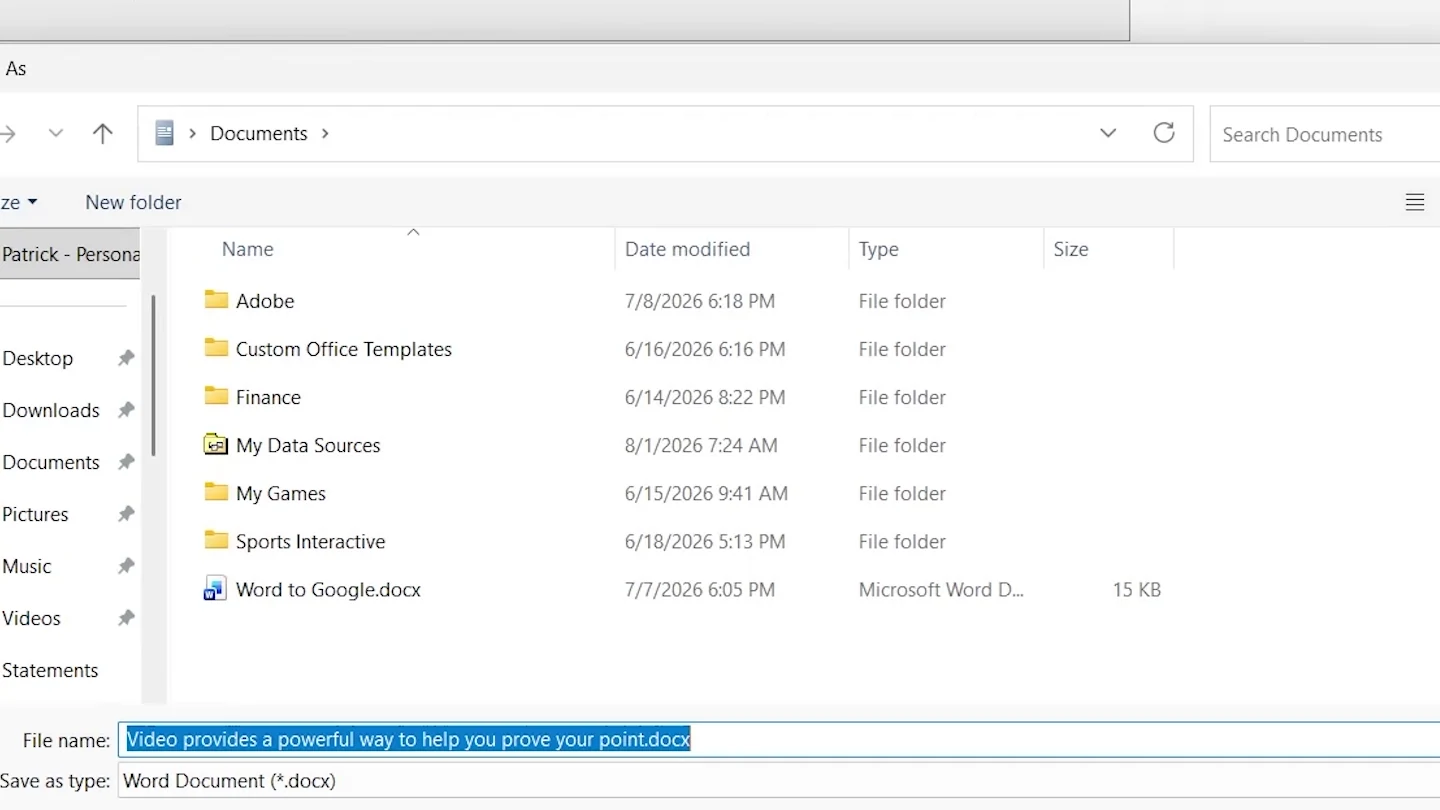Viewport: 1440px width, 810px height.
Task: Click the pin icon next to Downloads
Action: point(126,410)
